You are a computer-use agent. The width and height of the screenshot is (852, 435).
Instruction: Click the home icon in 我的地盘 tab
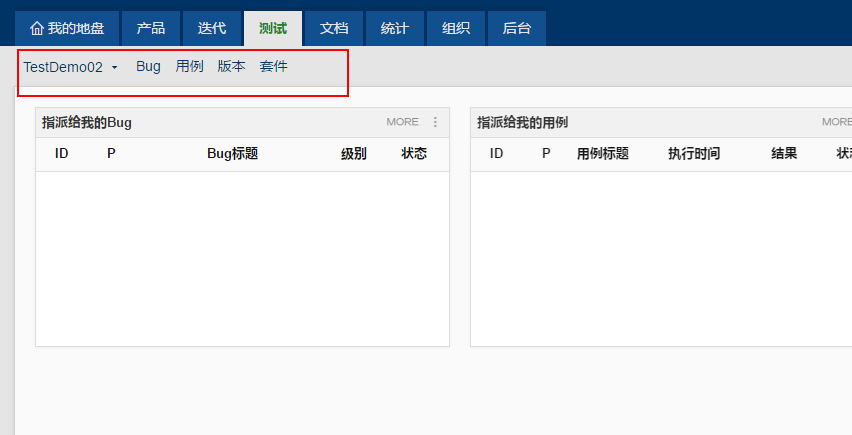point(36,28)
